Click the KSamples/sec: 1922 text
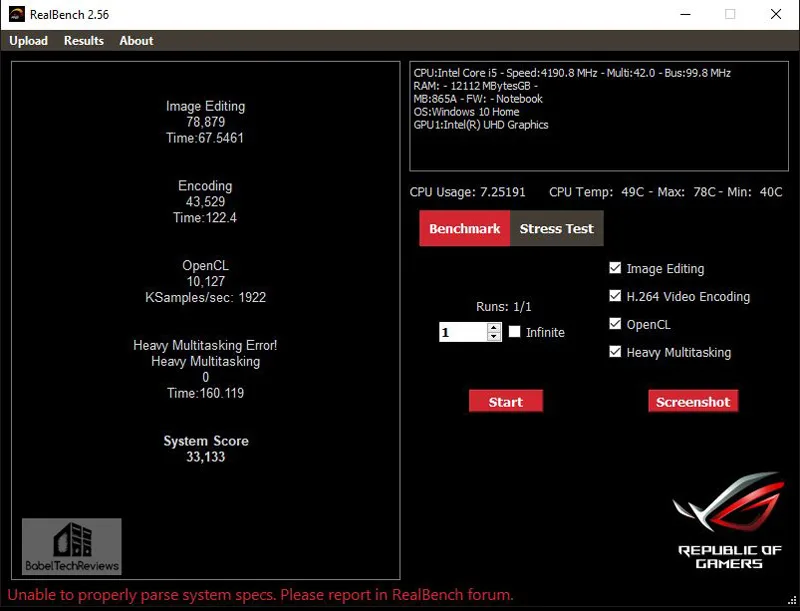 [x=206, y=297]
